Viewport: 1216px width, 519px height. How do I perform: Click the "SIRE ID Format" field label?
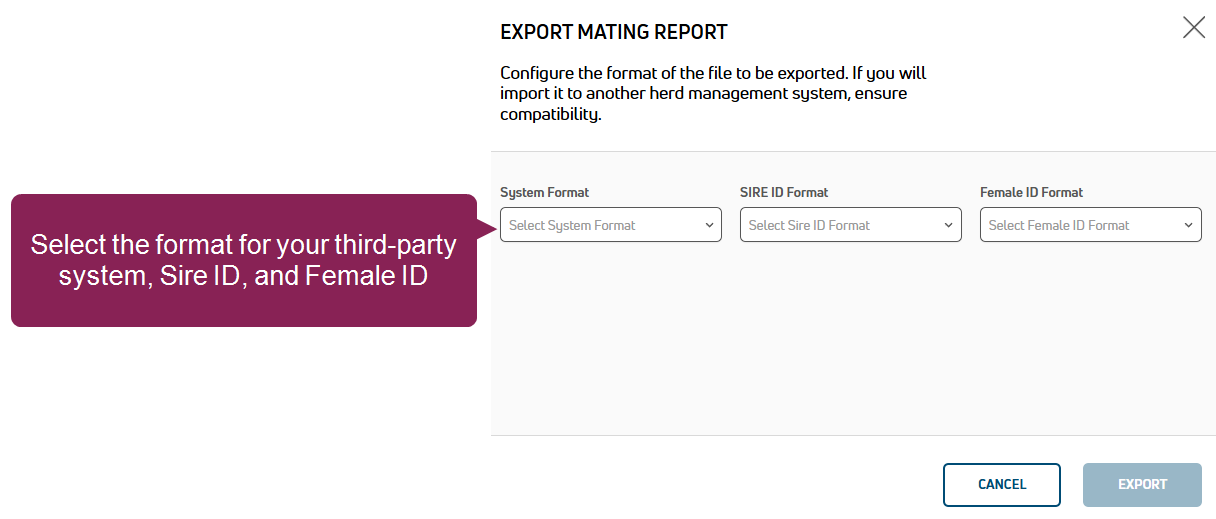(784, 192)
